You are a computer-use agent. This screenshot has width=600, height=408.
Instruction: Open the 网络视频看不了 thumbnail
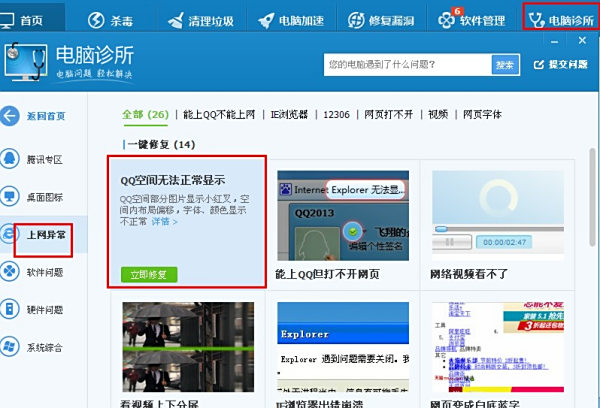[498, 213]
